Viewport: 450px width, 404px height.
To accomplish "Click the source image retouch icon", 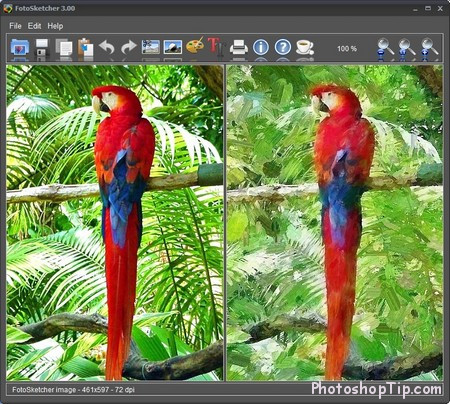I will (151, 47).
